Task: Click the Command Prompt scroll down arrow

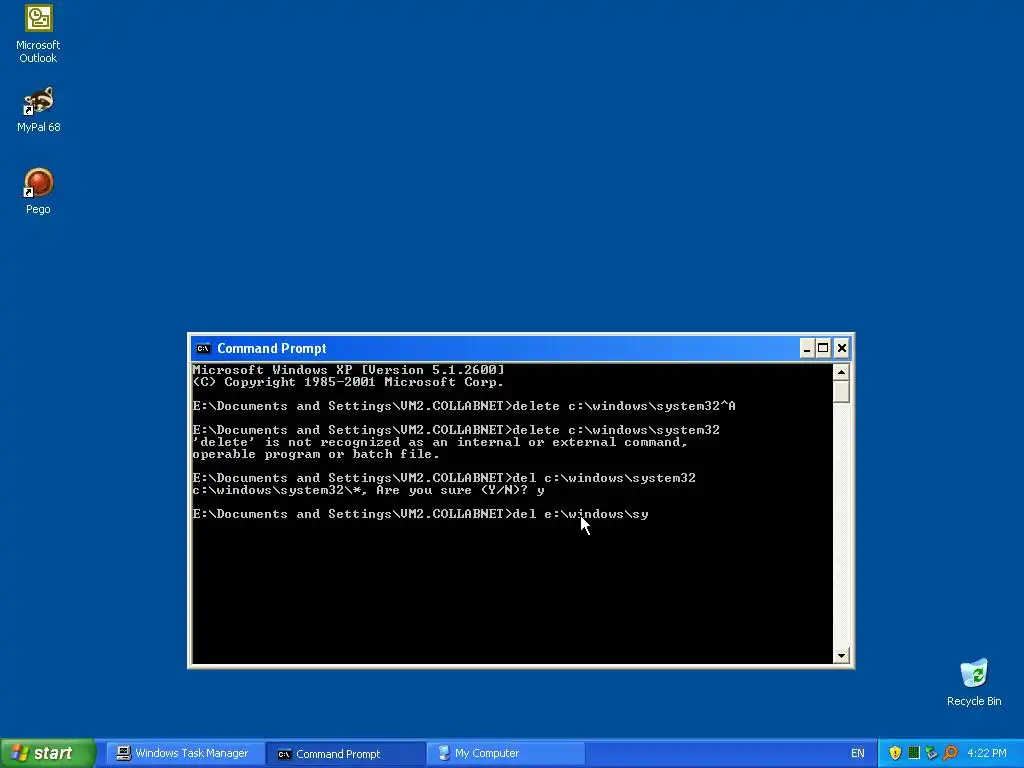Action: [842, 655]
